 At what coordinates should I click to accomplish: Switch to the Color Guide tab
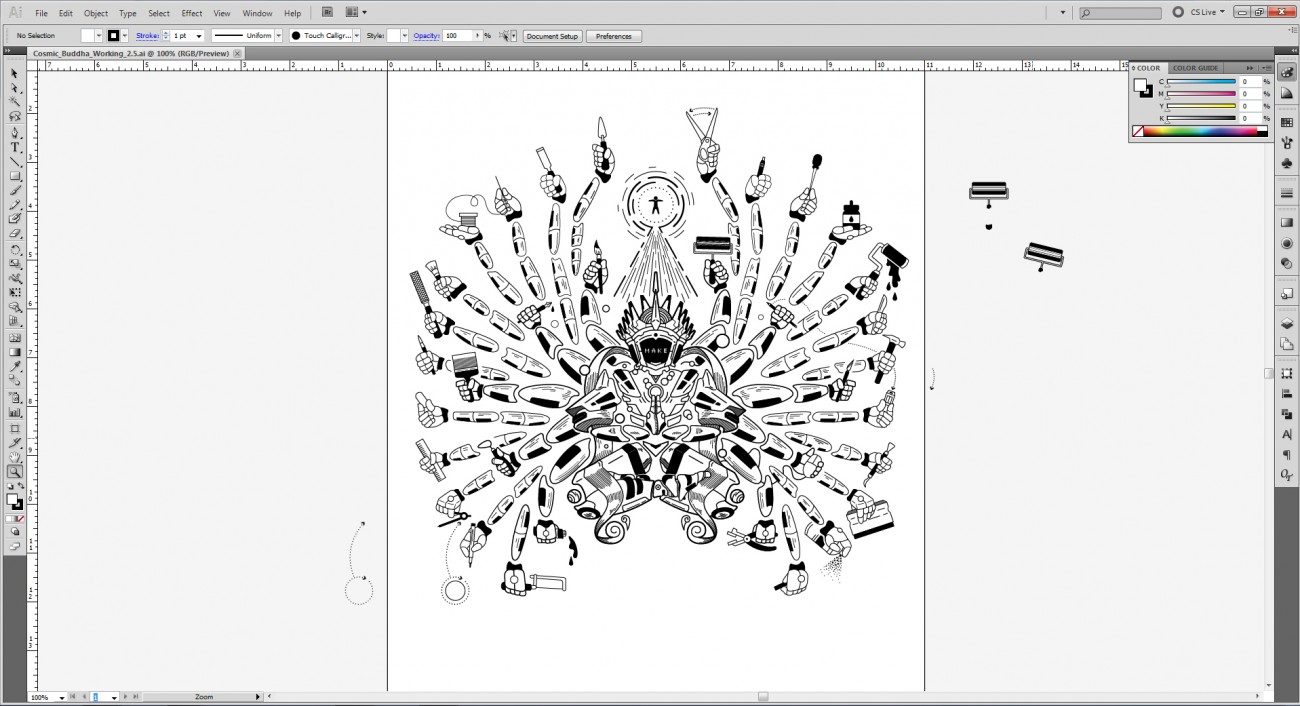1196,68
